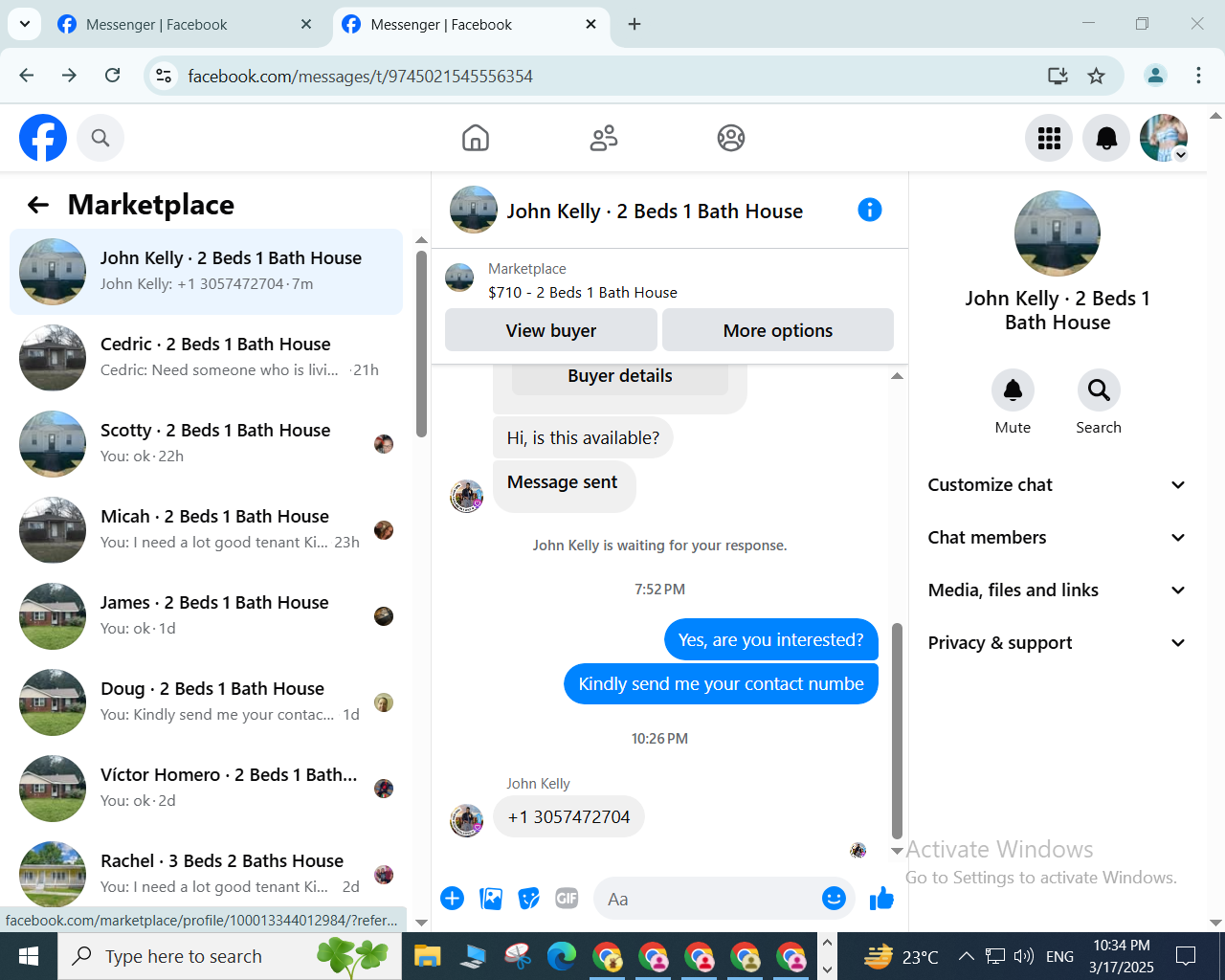This screenshot has width=1225, height=980.
Task: Go to the Home feed icon
Action: pos(476,138)
